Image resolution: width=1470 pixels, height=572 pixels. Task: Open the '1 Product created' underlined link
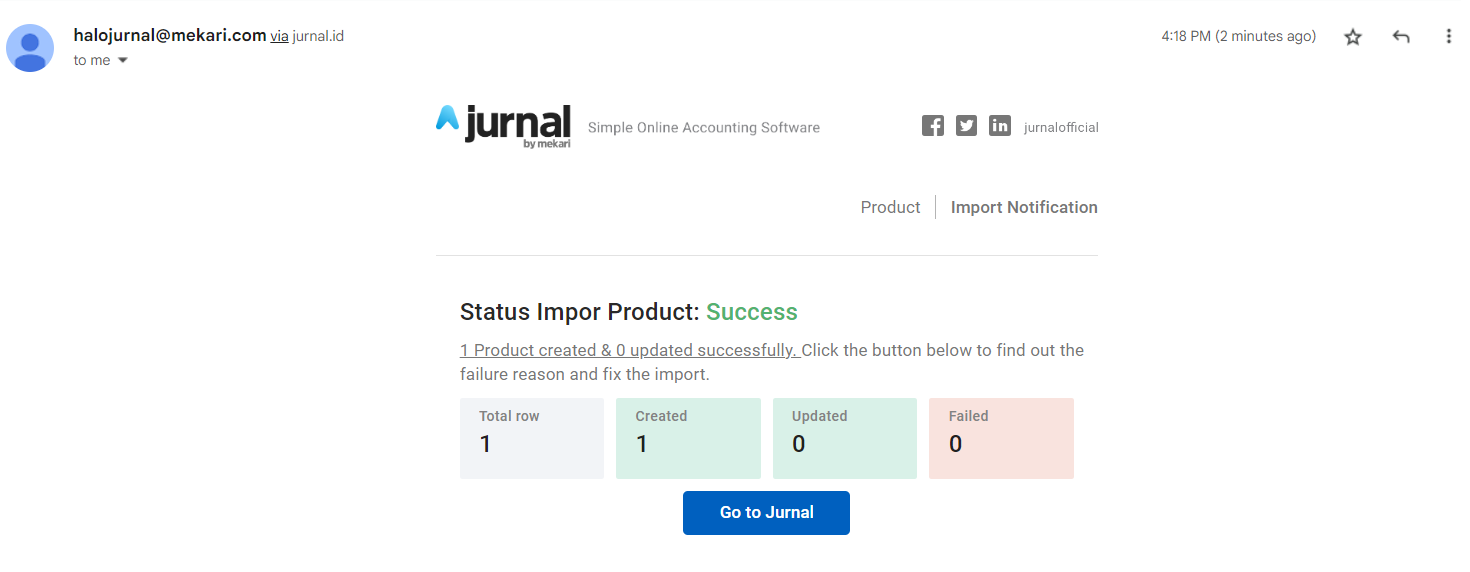[x=629, y=350]
